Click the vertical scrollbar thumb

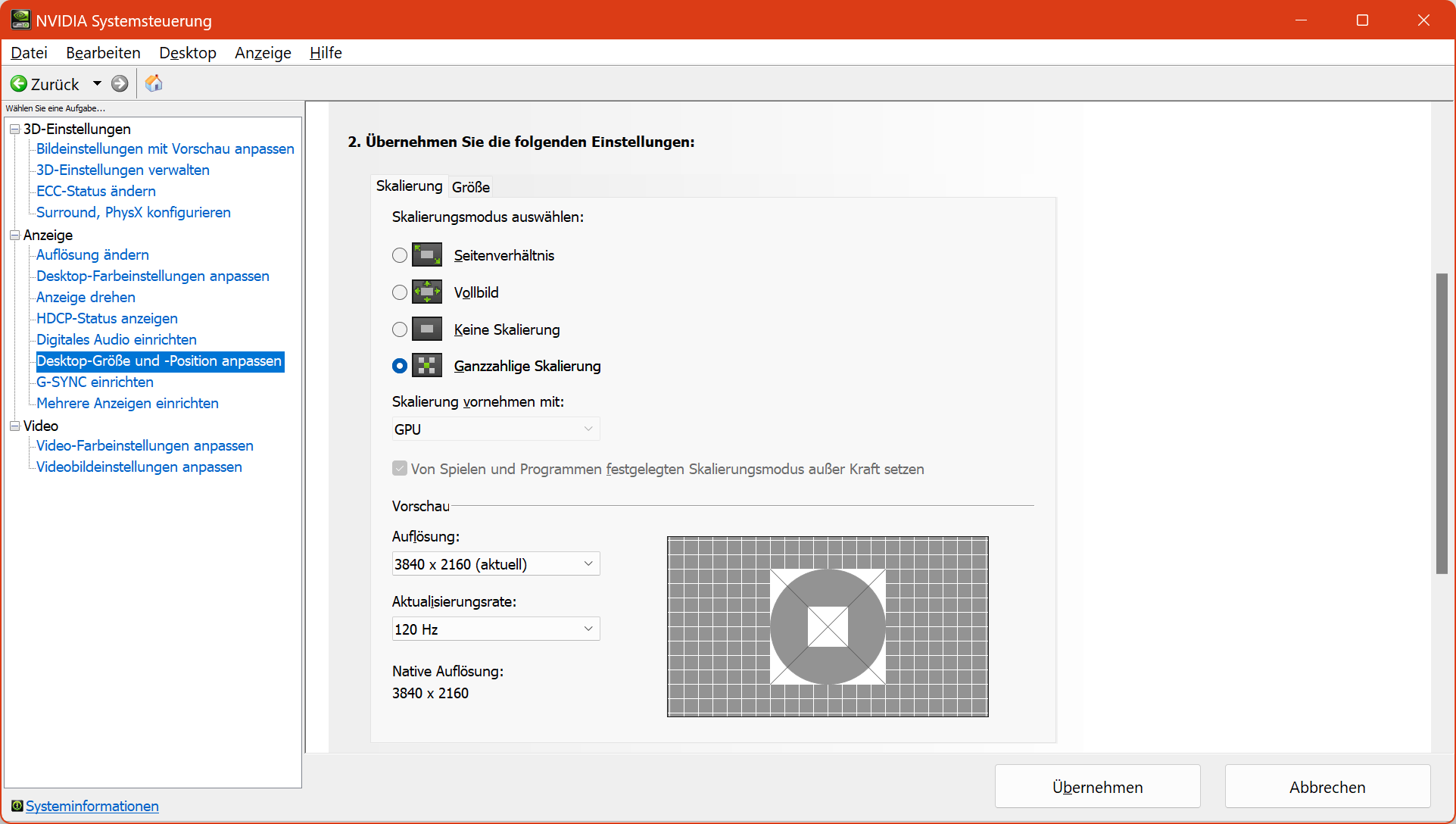[x=1442, y=424]
